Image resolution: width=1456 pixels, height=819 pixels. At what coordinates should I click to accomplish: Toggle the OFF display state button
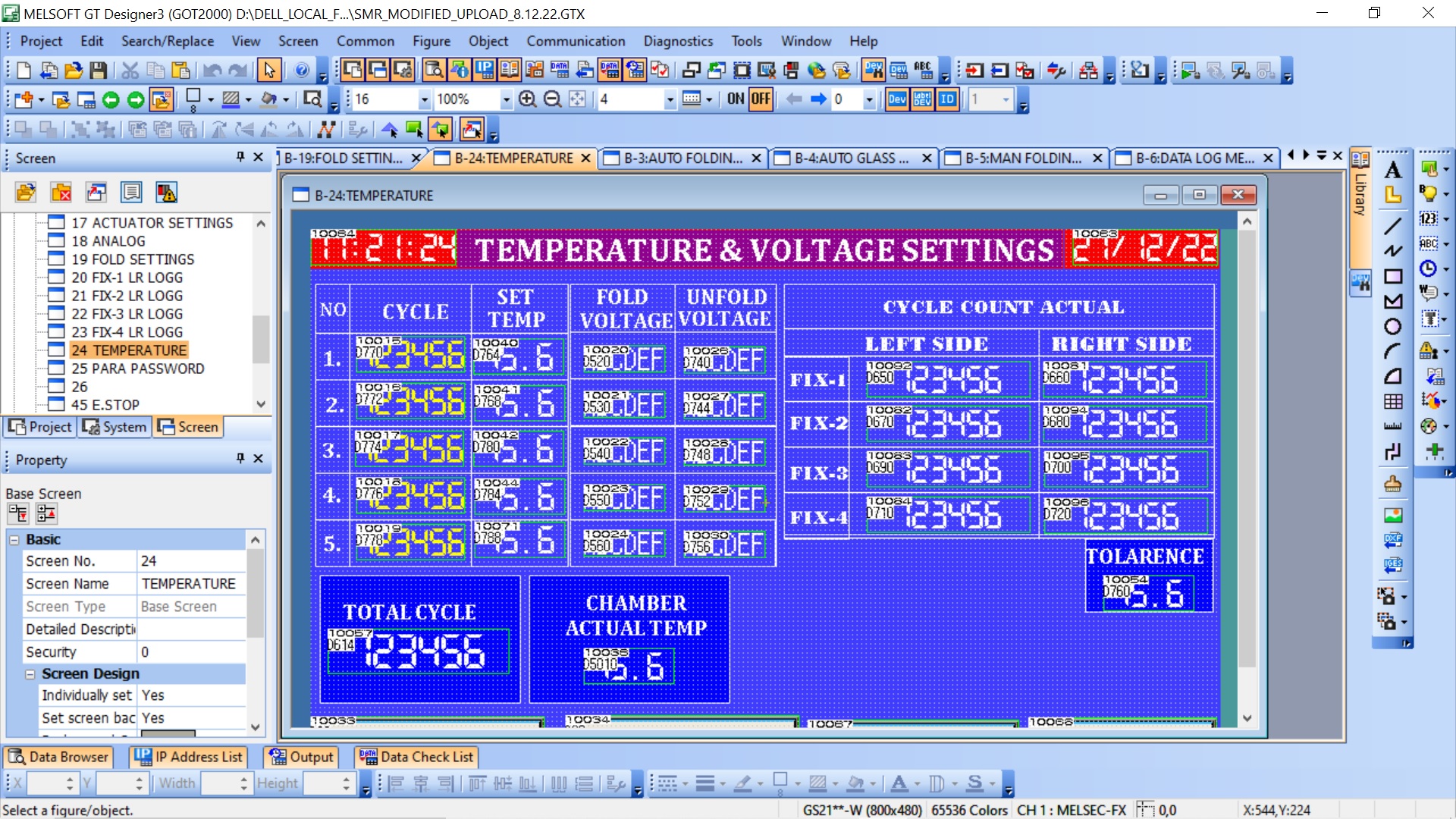(x=761, y=99)
